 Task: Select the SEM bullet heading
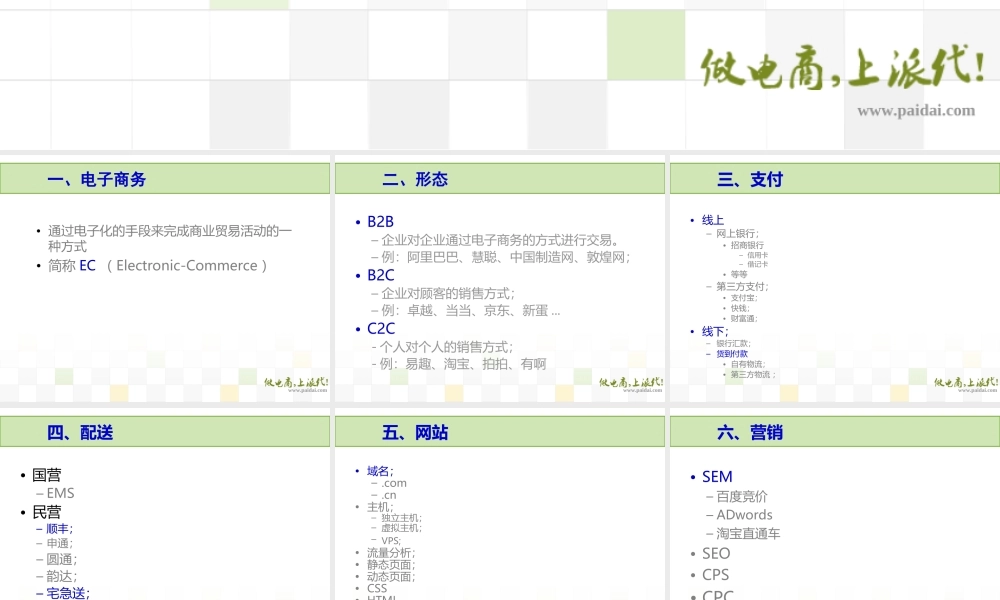pyautogui.click(x=717, y=476)
